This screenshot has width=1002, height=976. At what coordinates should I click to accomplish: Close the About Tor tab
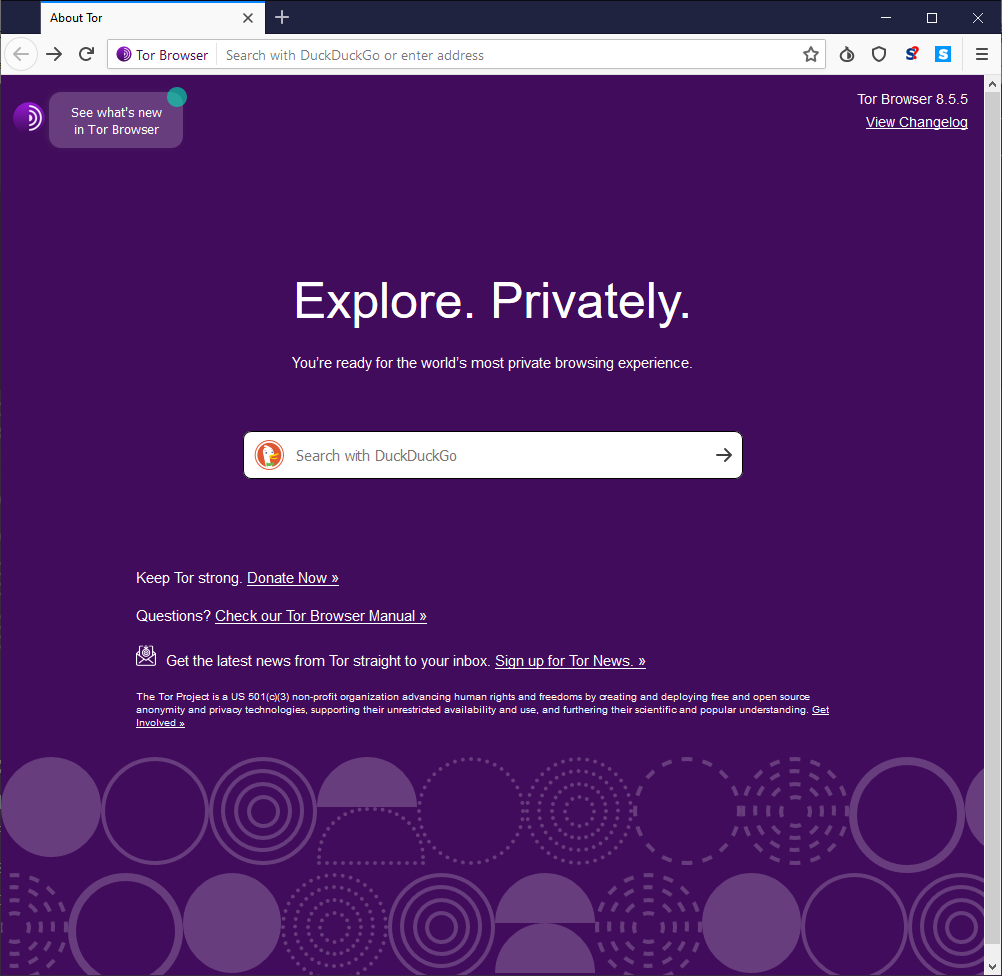[248, 18]
